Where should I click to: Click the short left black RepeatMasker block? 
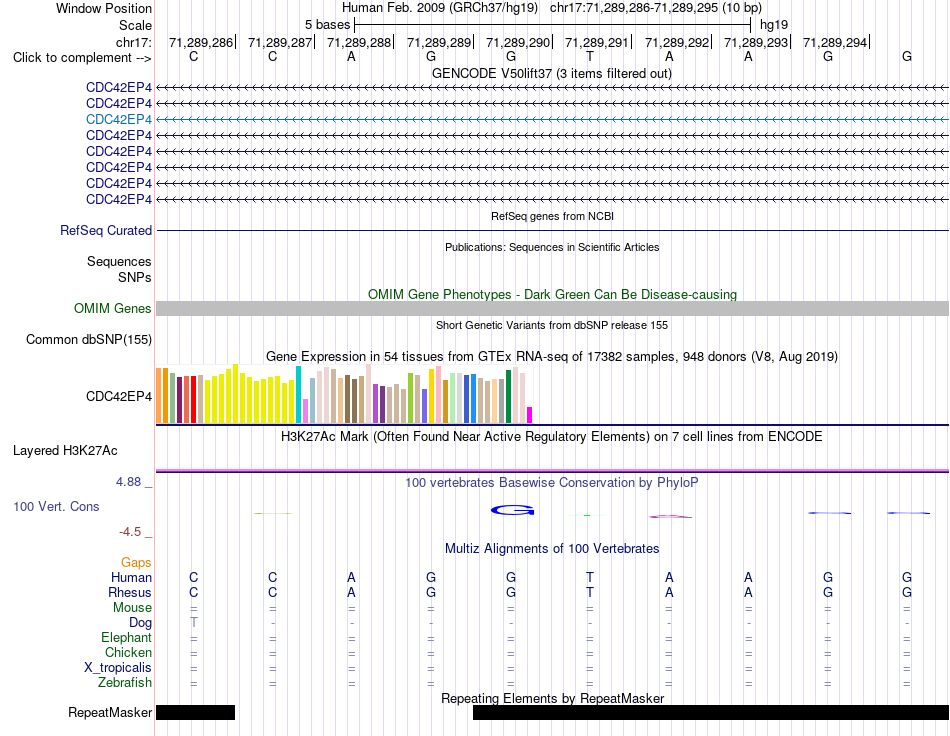(196, 713)
